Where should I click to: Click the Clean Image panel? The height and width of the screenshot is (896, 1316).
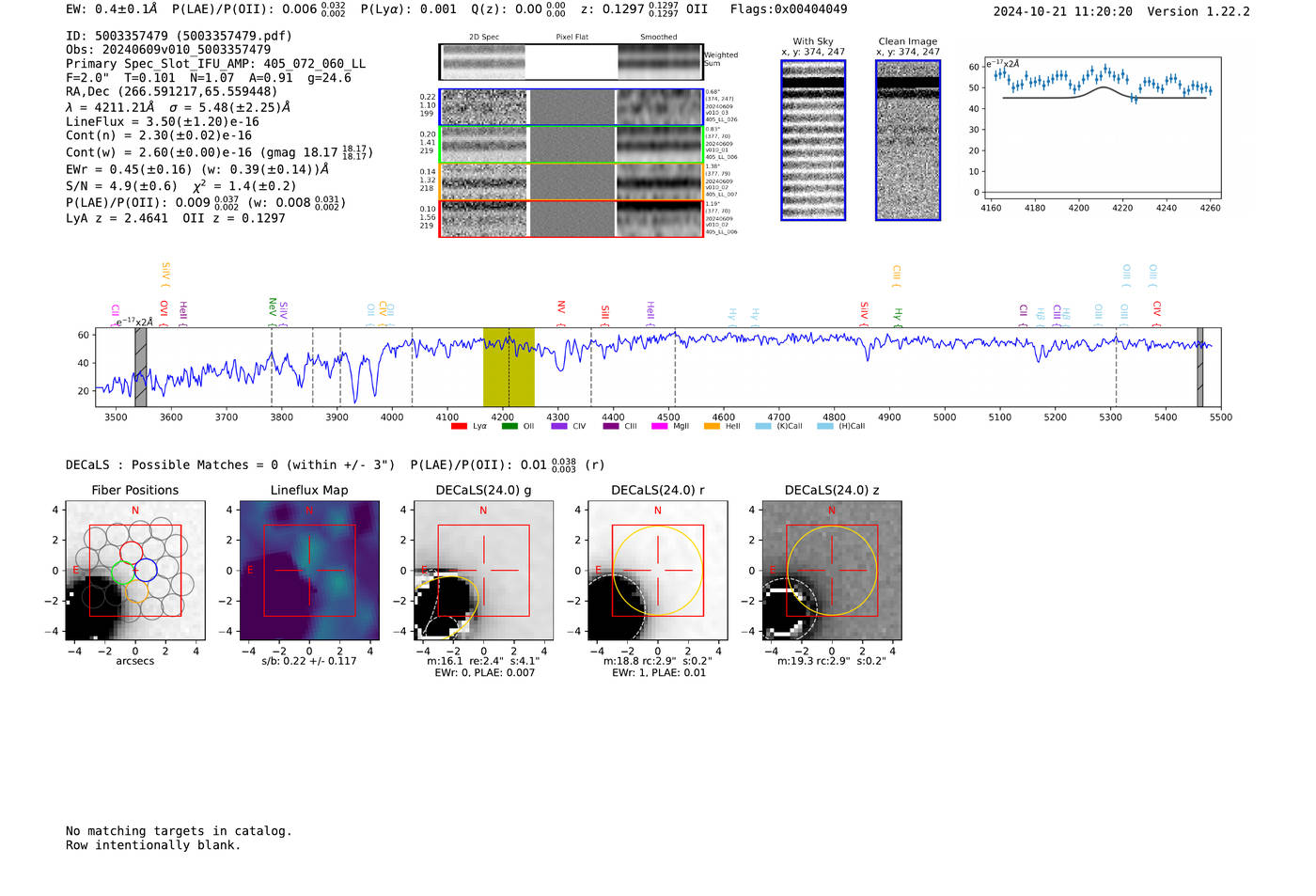click(x=908, y=141)
